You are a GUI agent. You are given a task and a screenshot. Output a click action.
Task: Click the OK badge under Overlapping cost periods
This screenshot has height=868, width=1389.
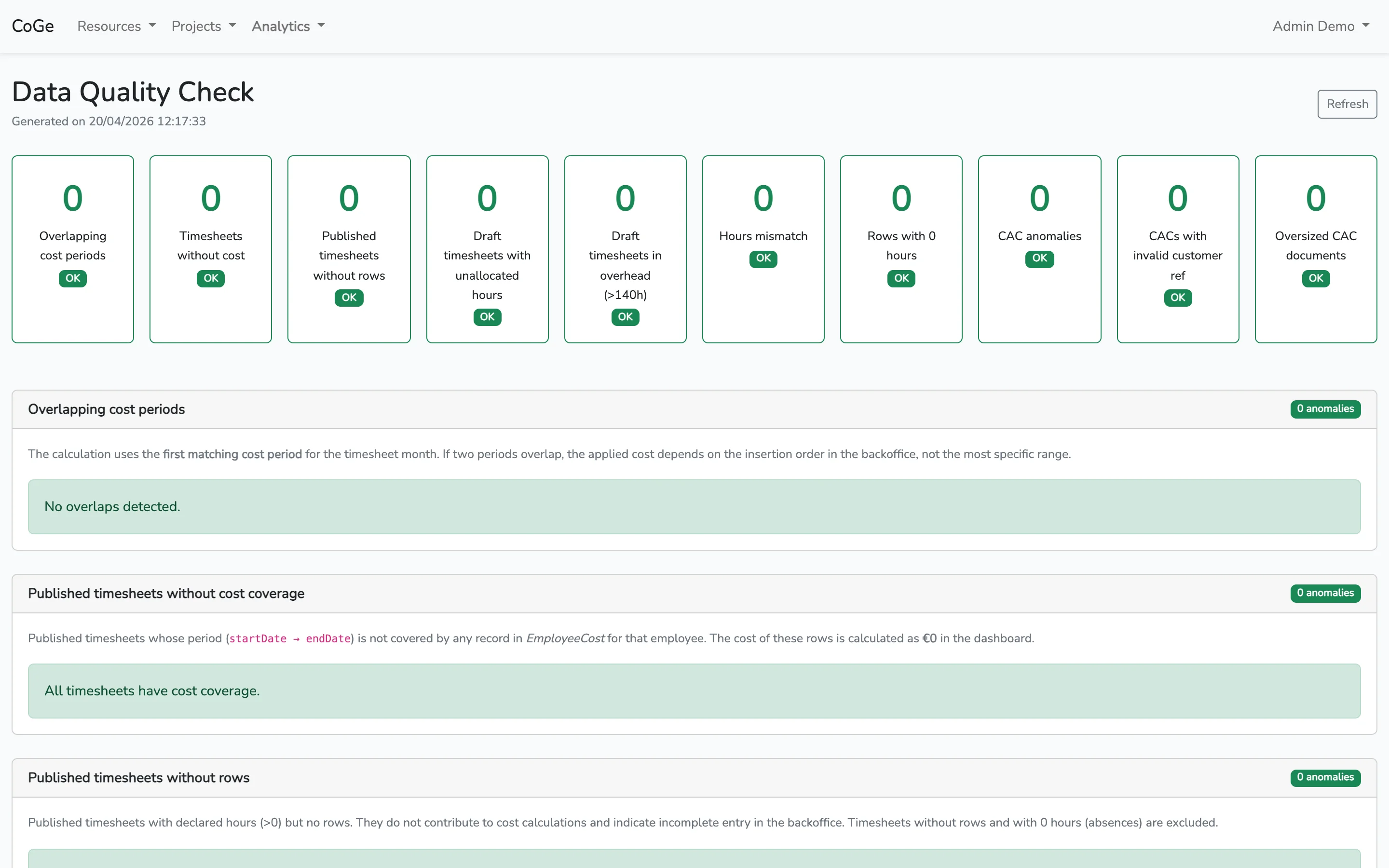point(73,278)
